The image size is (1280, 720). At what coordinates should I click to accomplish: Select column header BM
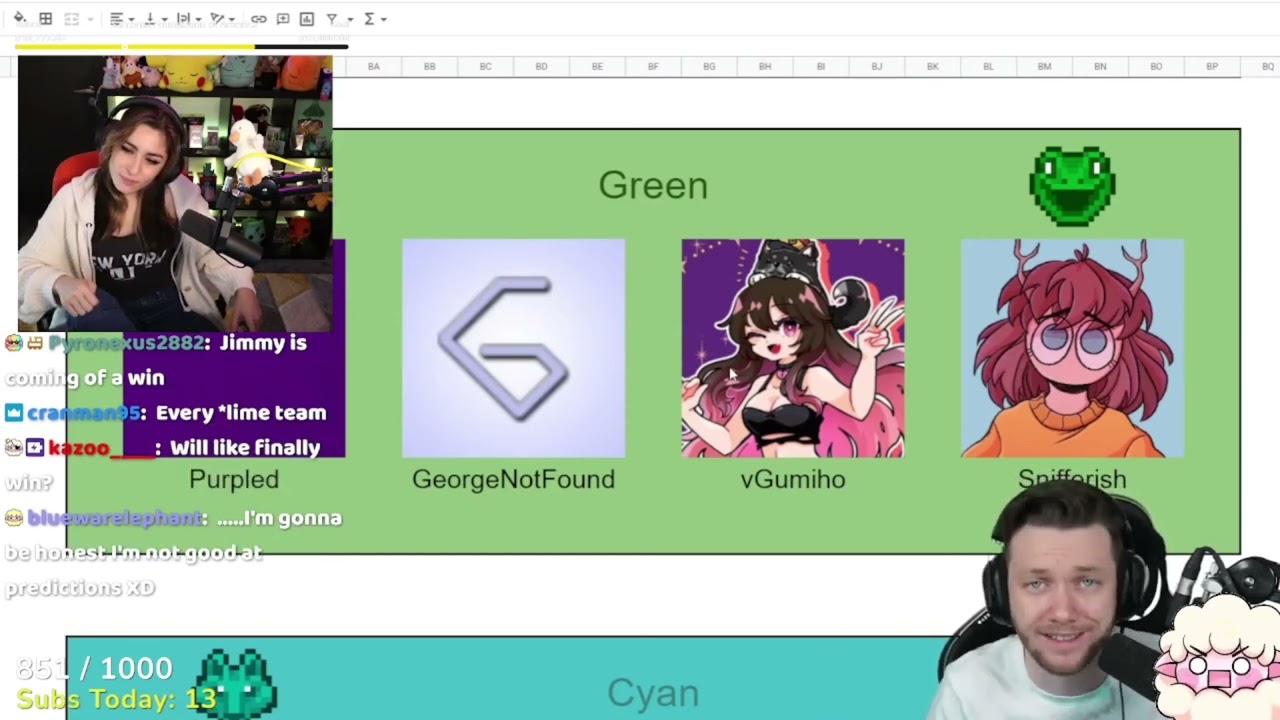(x=1044, y=67)
